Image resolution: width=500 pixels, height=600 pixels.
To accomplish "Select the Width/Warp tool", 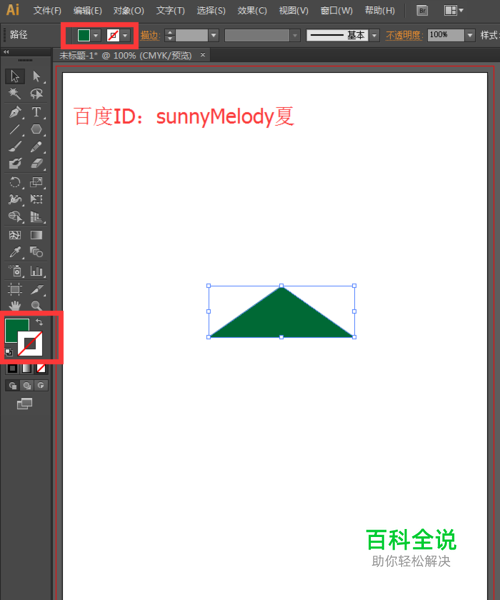I will click(x=15, y=199).
